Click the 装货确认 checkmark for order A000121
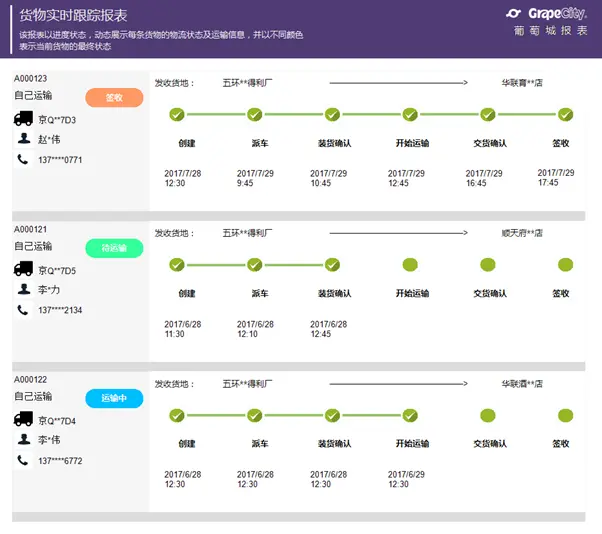The width and height of the screenshot is (602, 534). coord(332,265)
